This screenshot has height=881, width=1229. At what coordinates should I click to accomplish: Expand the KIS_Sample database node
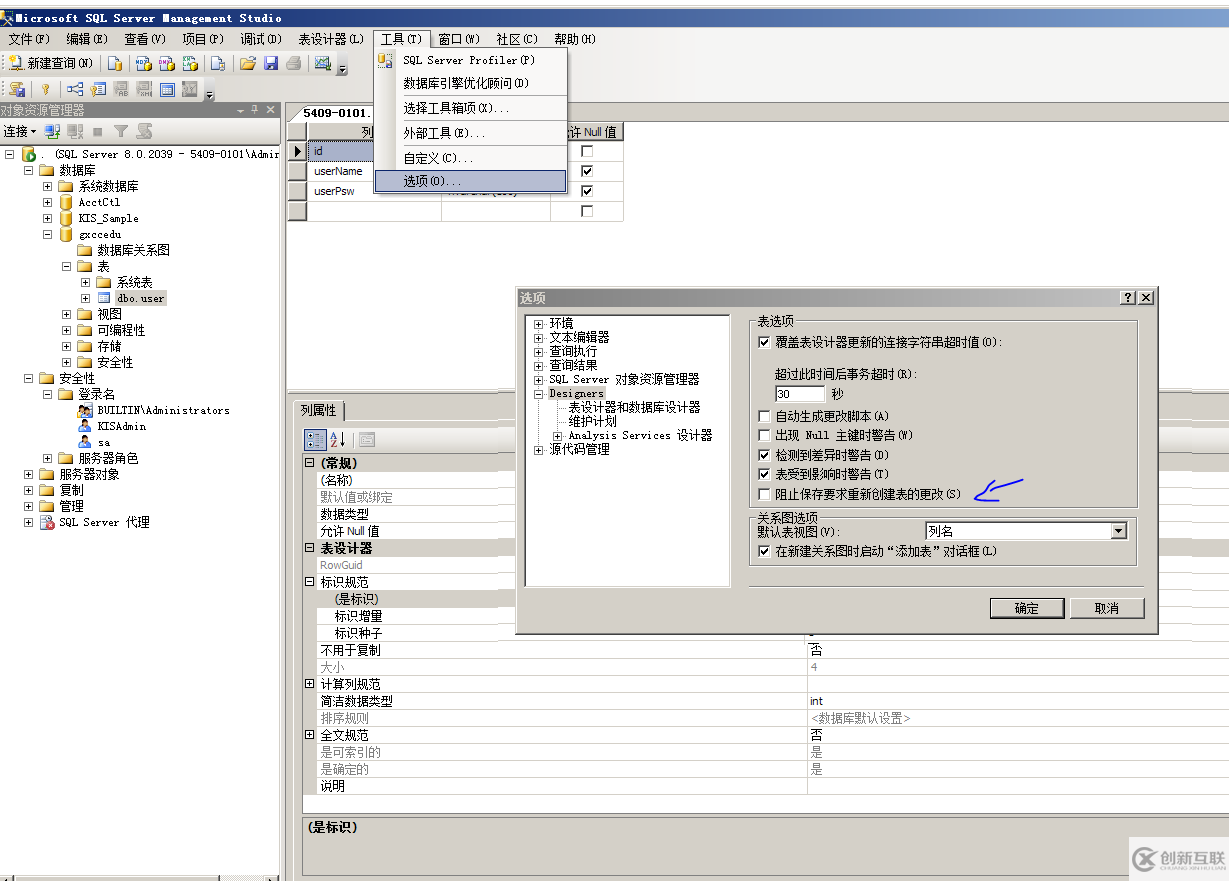coord(47,218)
